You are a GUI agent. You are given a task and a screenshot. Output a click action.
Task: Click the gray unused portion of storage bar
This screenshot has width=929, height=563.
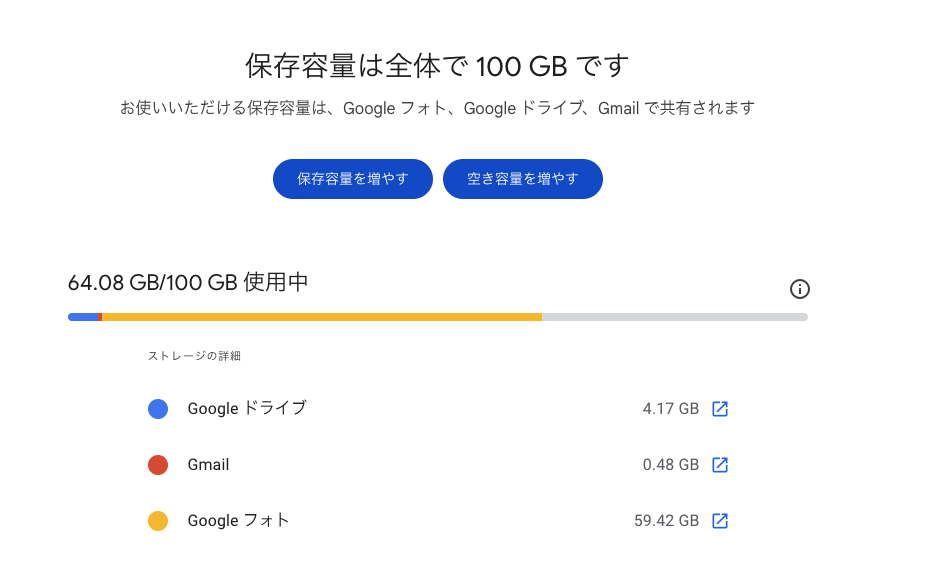coord(675,317)
